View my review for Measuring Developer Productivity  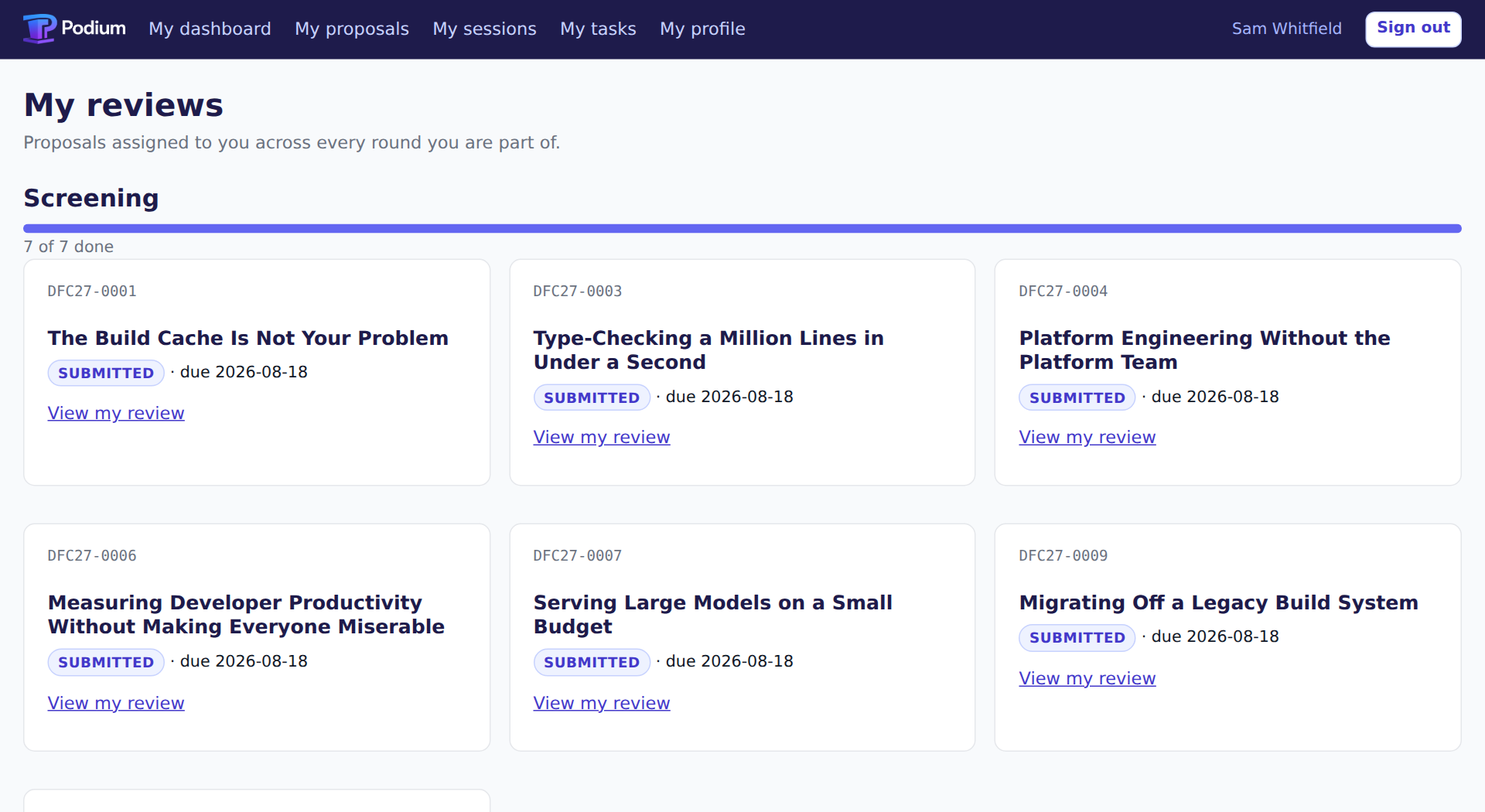coord(116,703)
